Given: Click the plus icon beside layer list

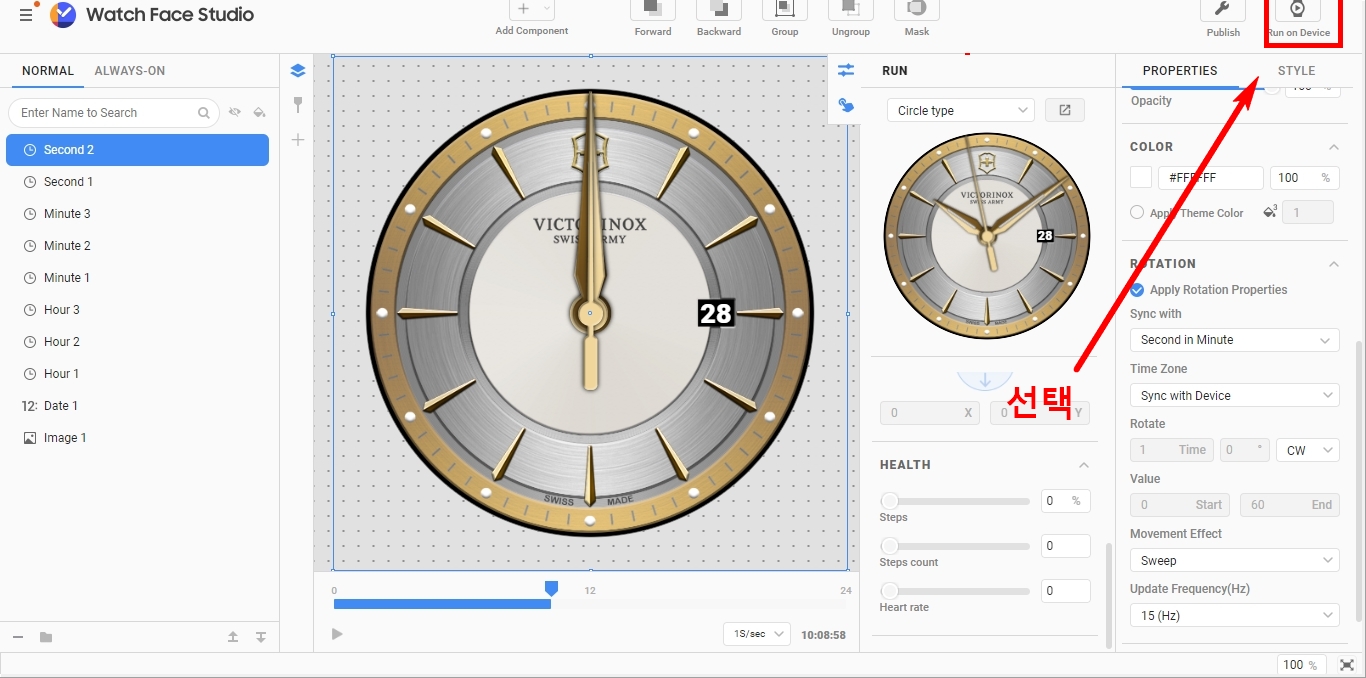Looking at the screenshot, I should tap(297, 140).
